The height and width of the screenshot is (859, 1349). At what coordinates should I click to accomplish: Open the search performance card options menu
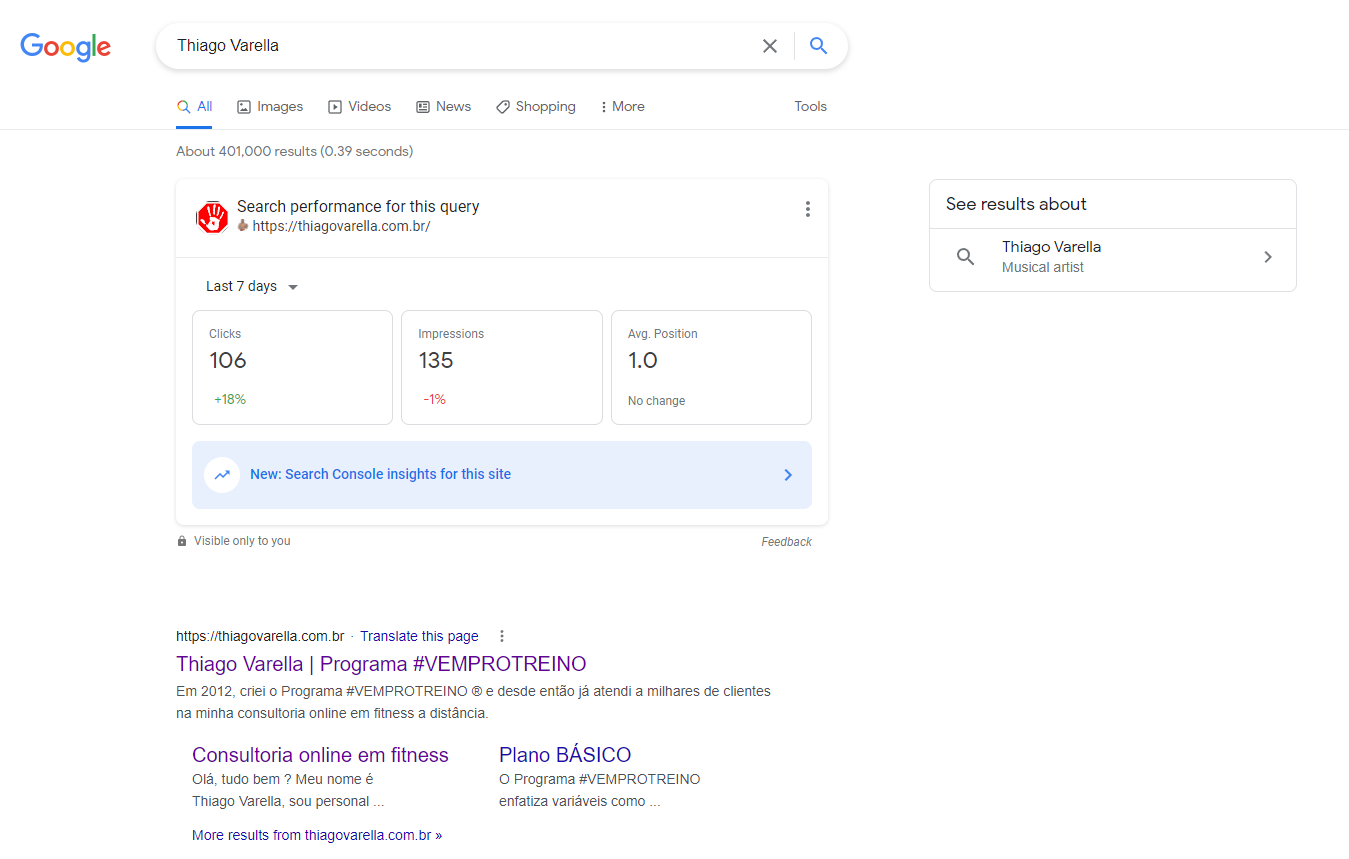tap(807, 209)
